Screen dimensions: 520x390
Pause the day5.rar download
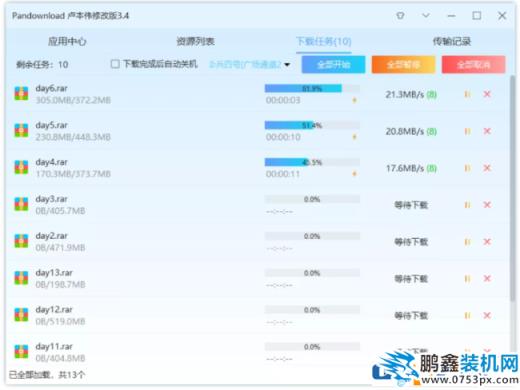point(467,131)
